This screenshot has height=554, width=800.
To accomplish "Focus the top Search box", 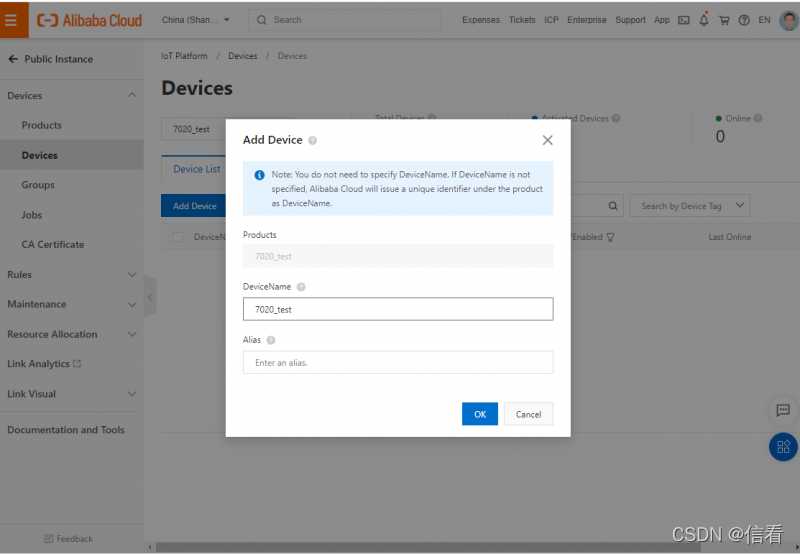I will coord(344,20).
